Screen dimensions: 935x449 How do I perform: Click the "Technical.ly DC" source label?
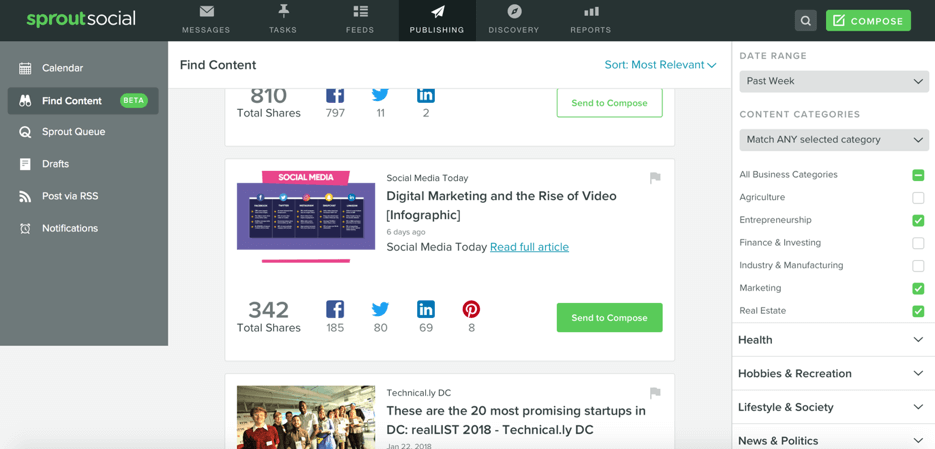[x=419, y=392]
